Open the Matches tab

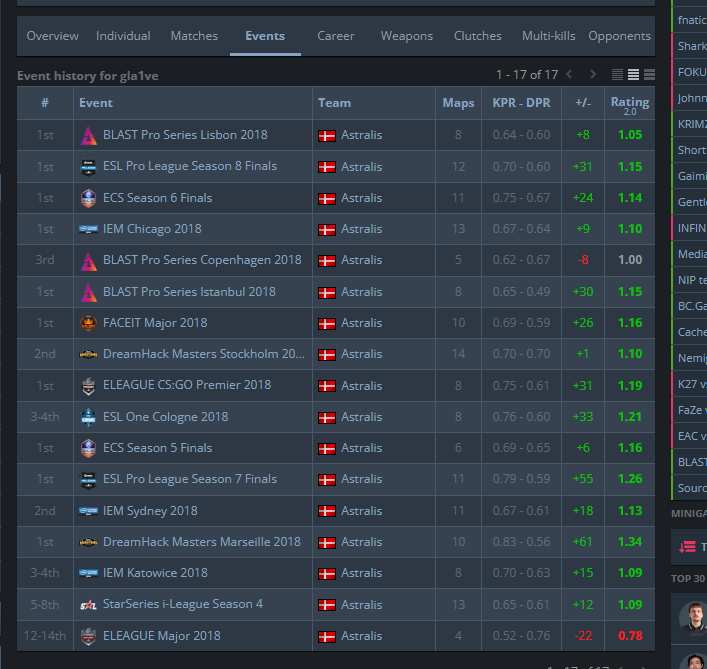coord(194,36)
